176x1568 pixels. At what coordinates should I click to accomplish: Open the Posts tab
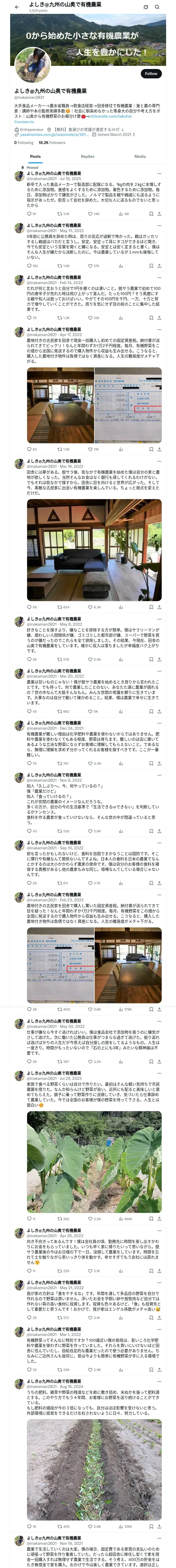point(35,157)
